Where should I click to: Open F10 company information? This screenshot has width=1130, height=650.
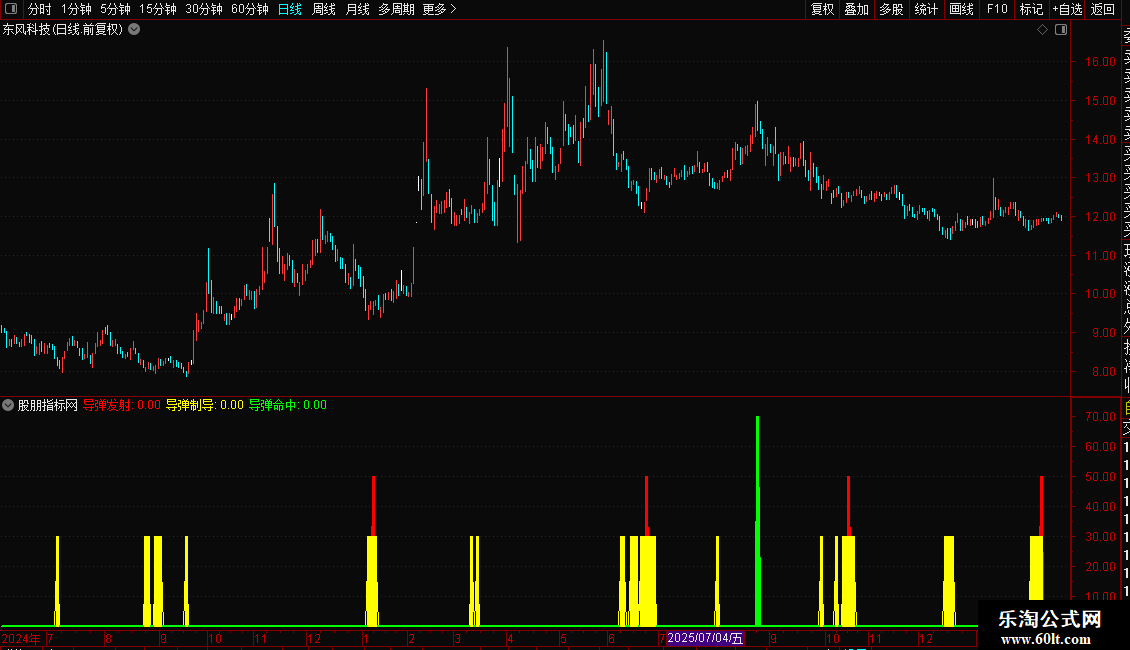coord(997,9)
